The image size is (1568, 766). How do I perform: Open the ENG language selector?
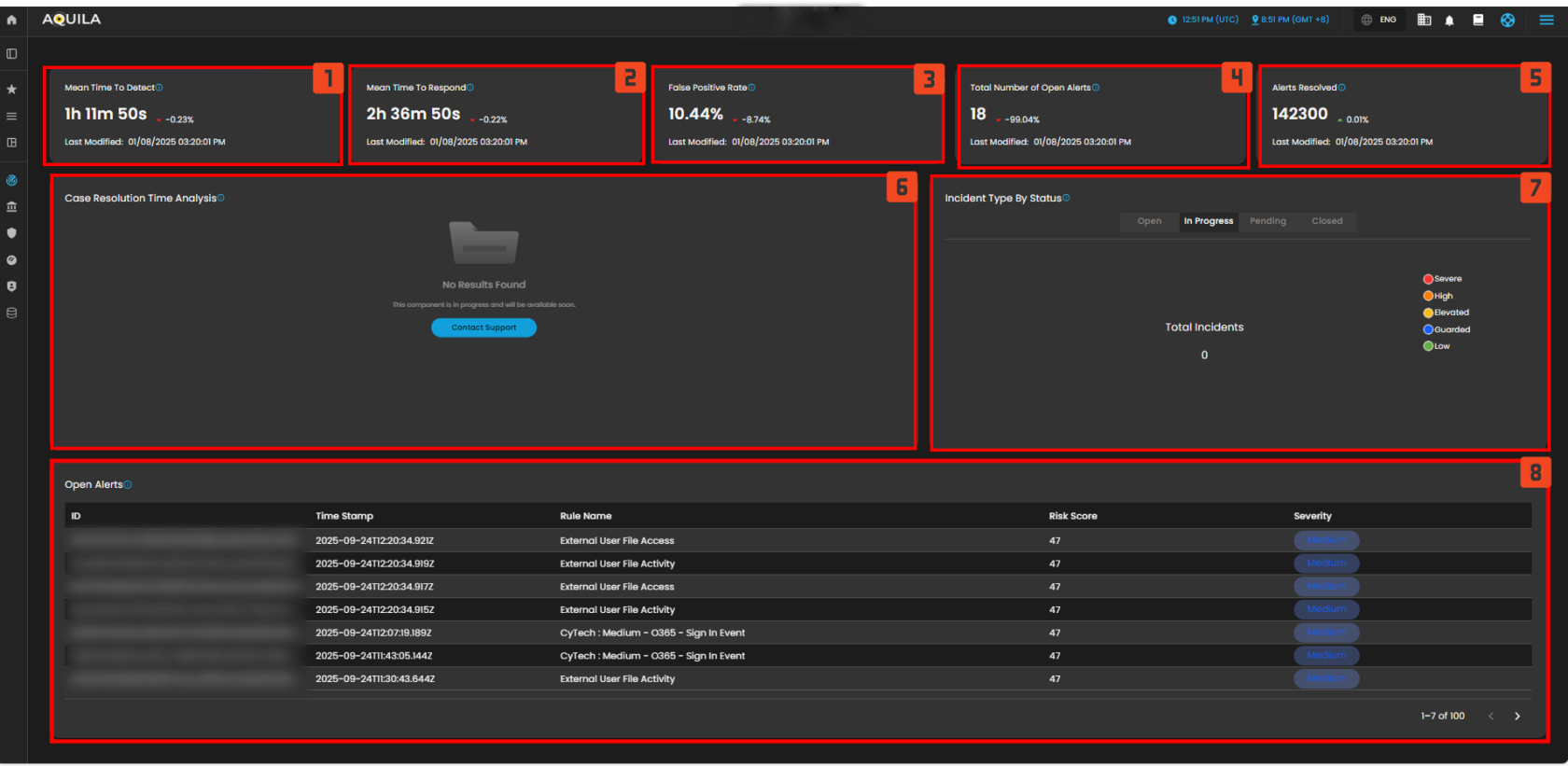1379,20
